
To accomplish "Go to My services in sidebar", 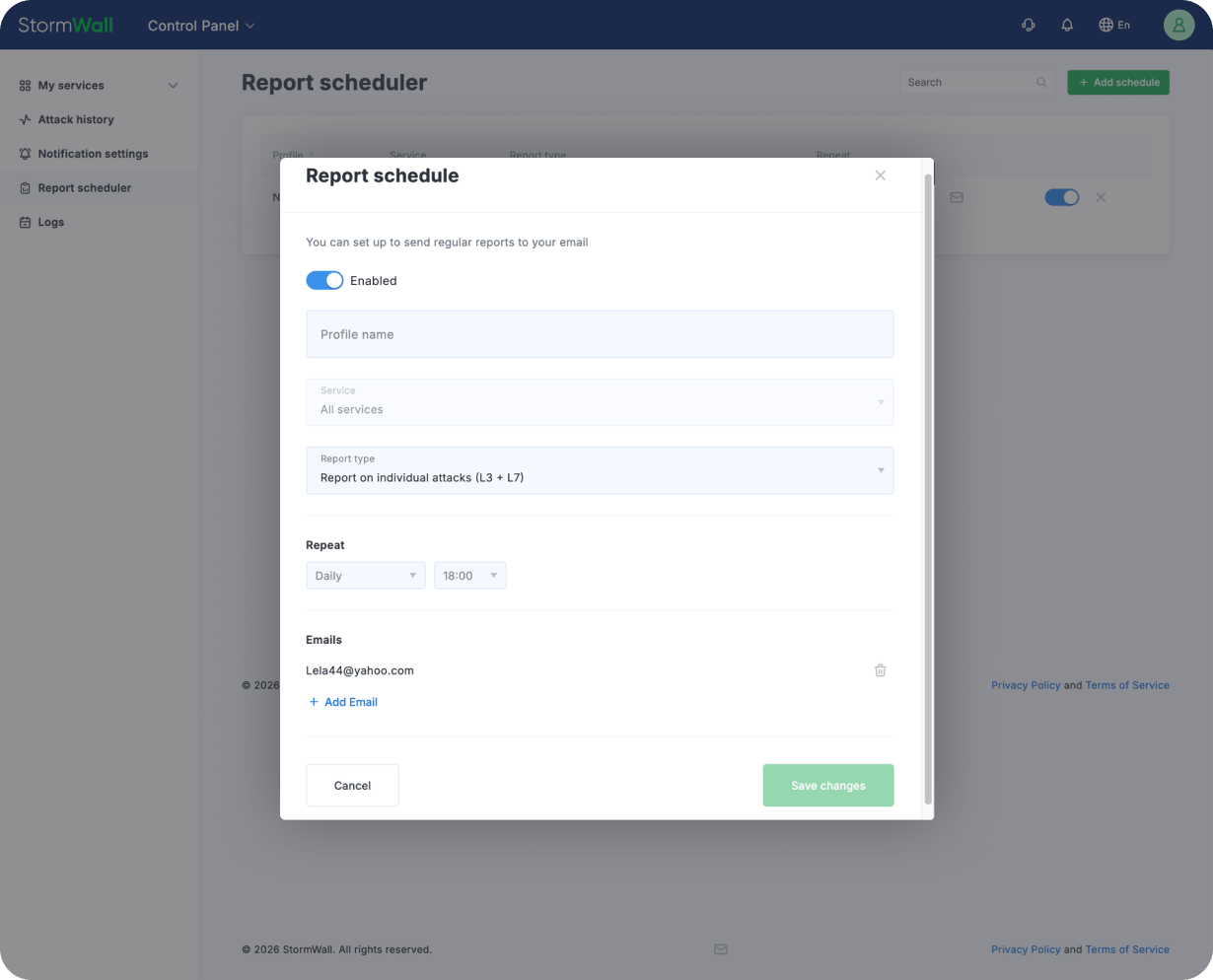I will pyautogui.click(x=71, y=86).
